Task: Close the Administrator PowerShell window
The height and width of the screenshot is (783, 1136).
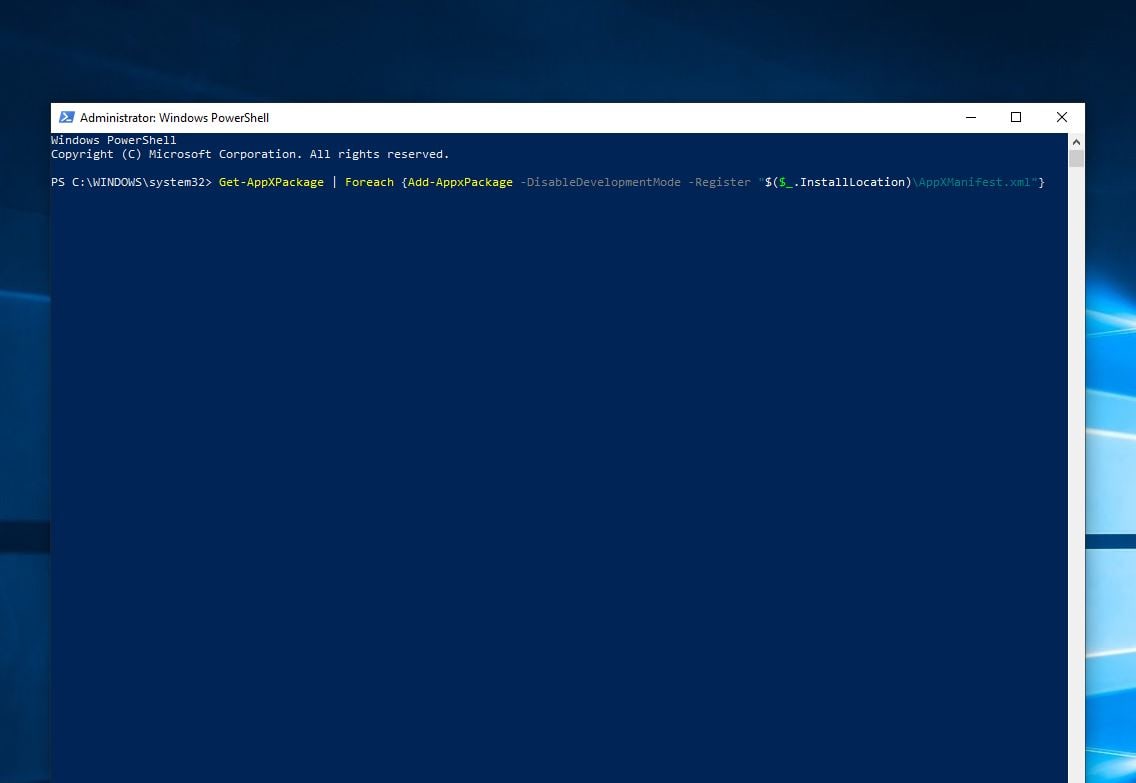Action: [x=1061, y=118]
